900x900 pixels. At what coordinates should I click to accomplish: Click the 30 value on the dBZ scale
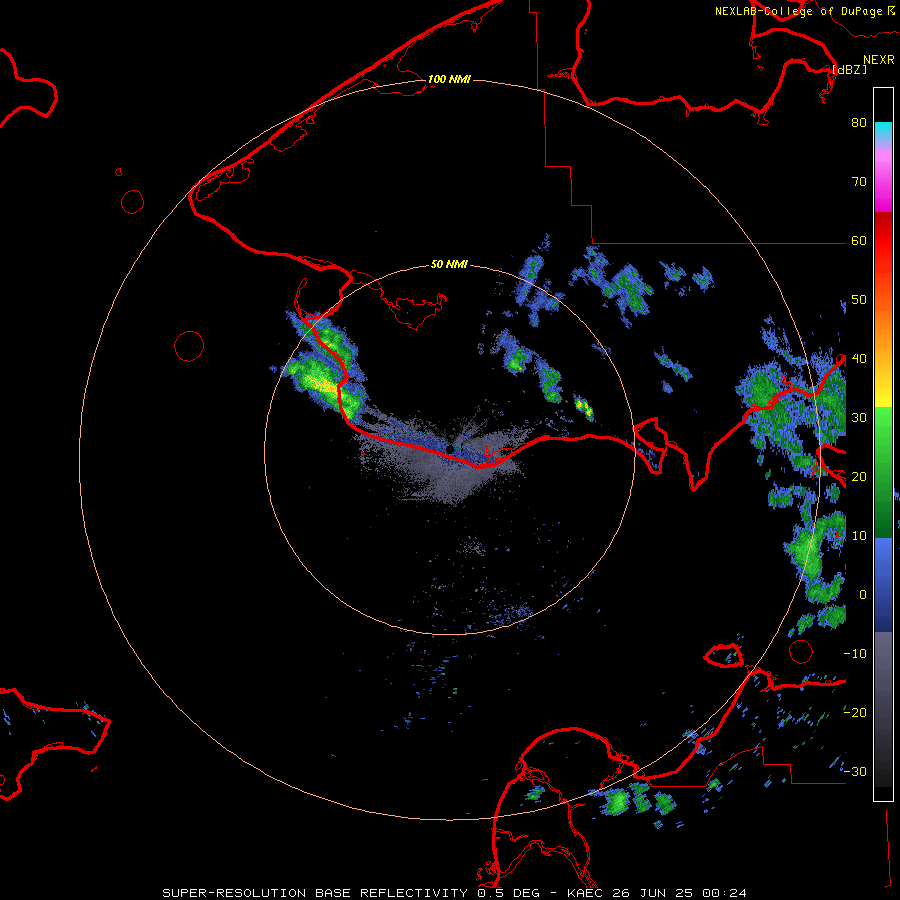859,418
